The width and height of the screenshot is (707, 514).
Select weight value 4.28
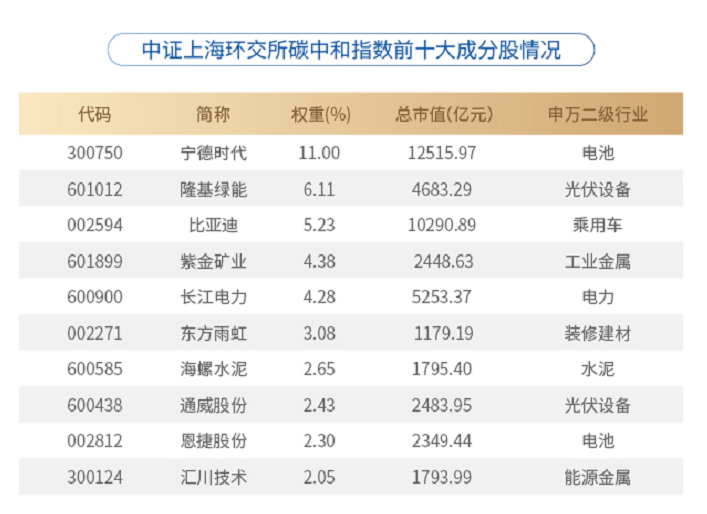pyautogui.click(x=319, y=297)
